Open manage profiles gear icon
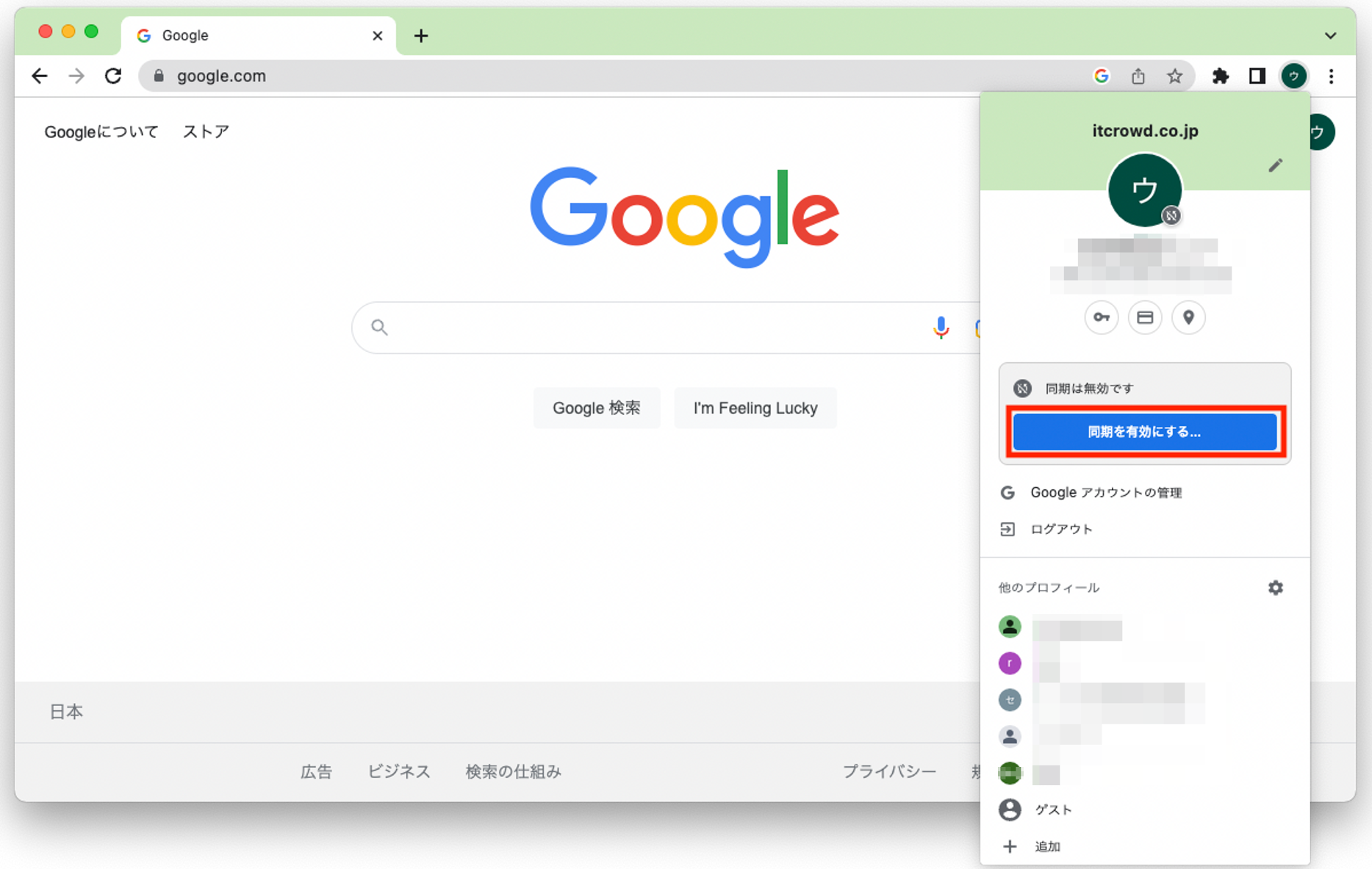The width and height of the screenshot is (1372, 869). (x=1275, y=588)
